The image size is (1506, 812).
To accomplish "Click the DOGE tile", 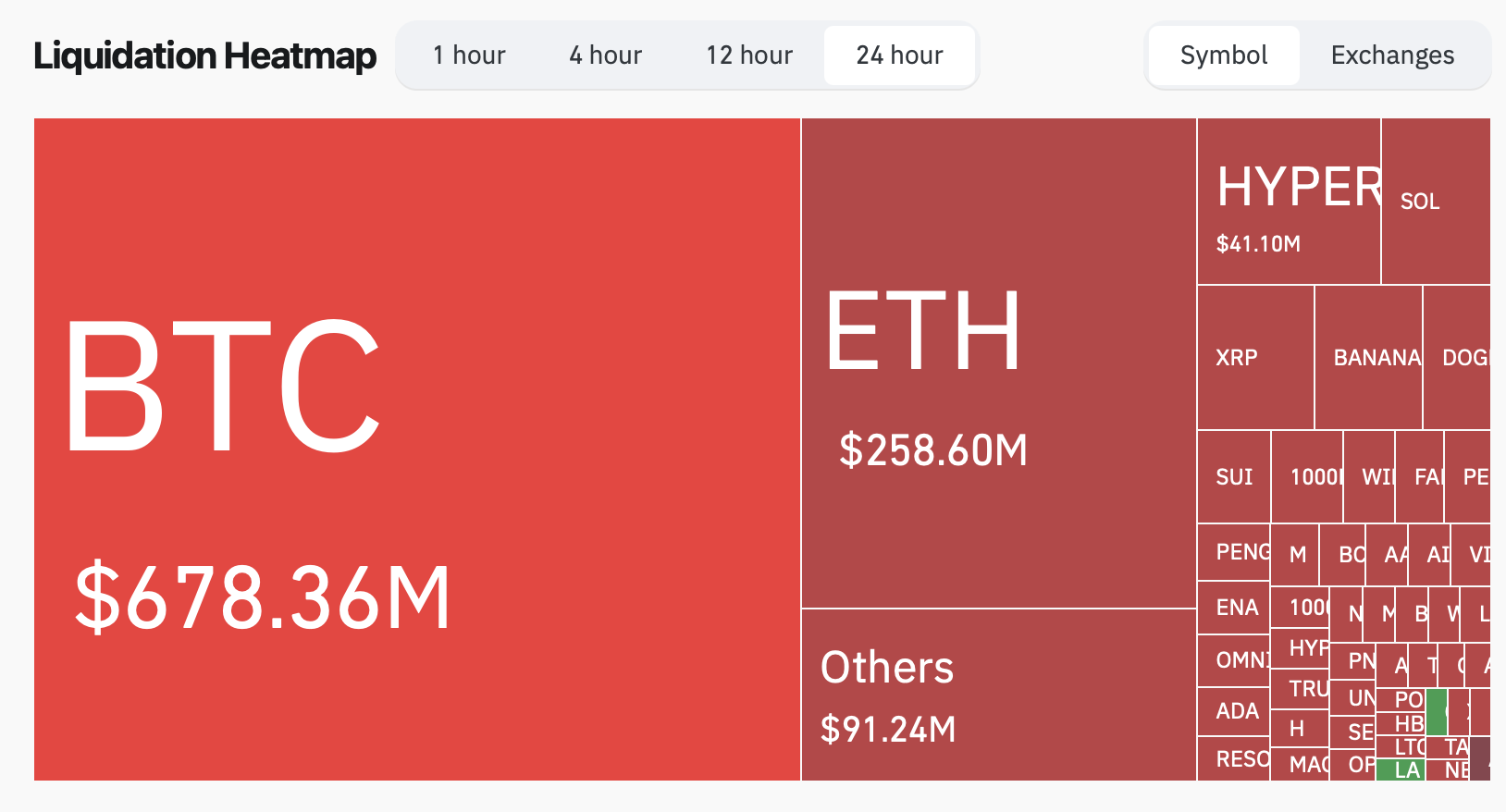I will tap(1457, 357).
